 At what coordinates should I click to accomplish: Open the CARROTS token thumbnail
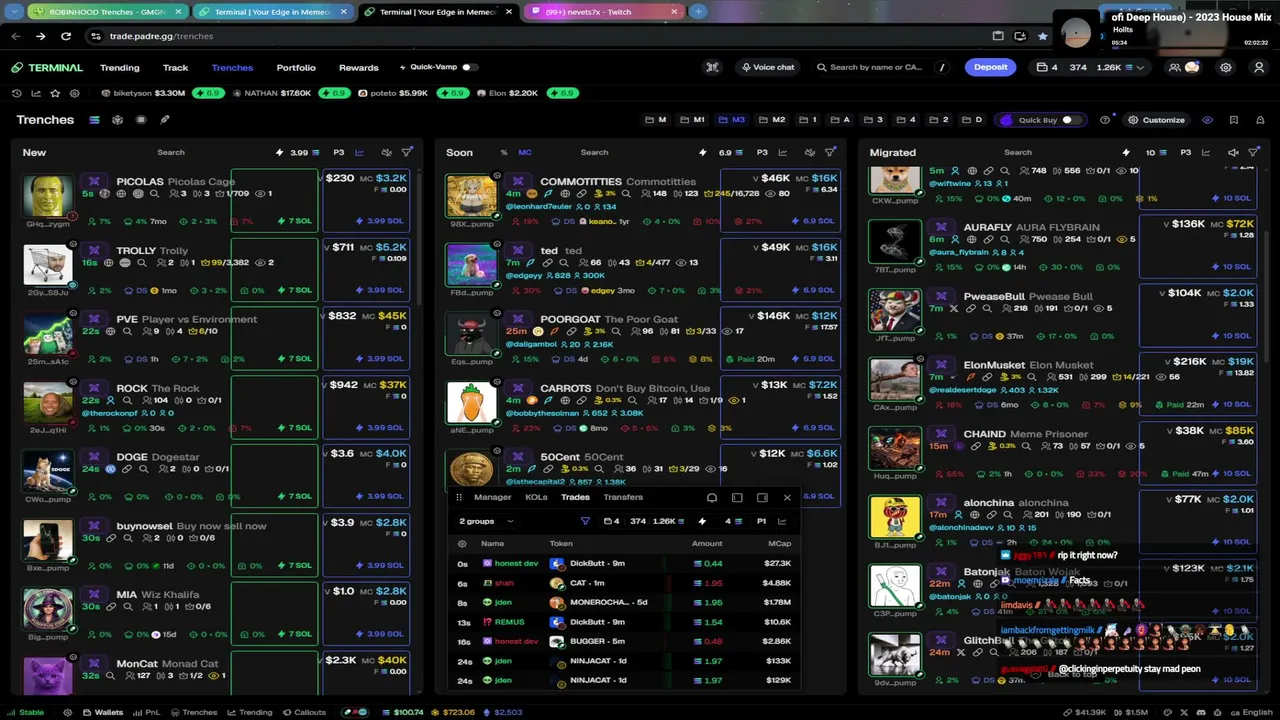pyautogui.click(x=471, y=402)
